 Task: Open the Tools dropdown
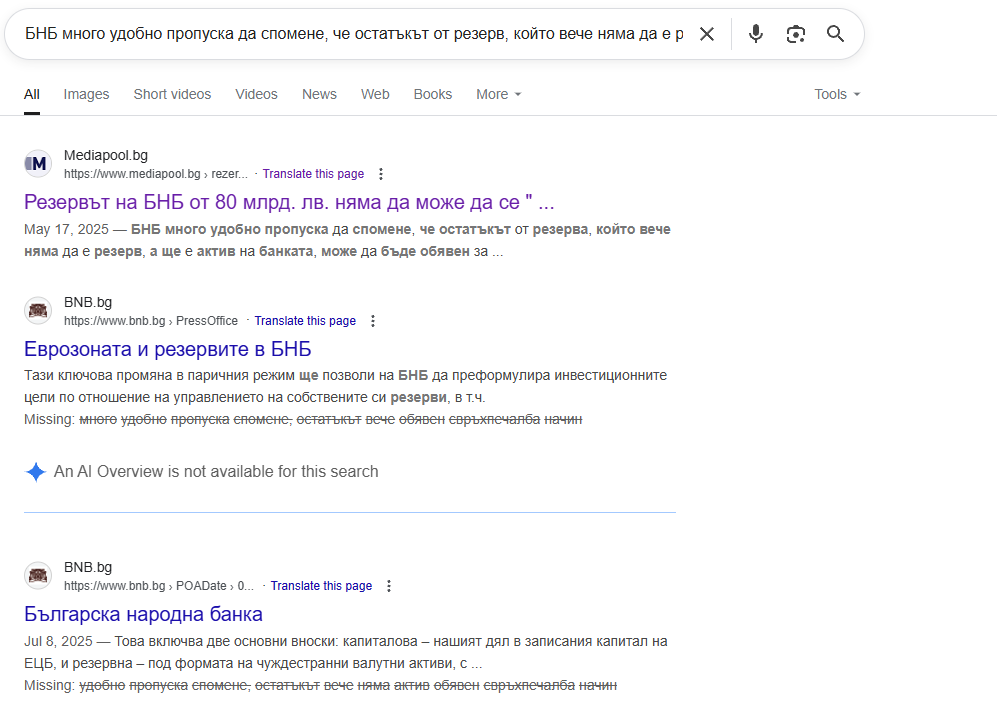[837, 94]
